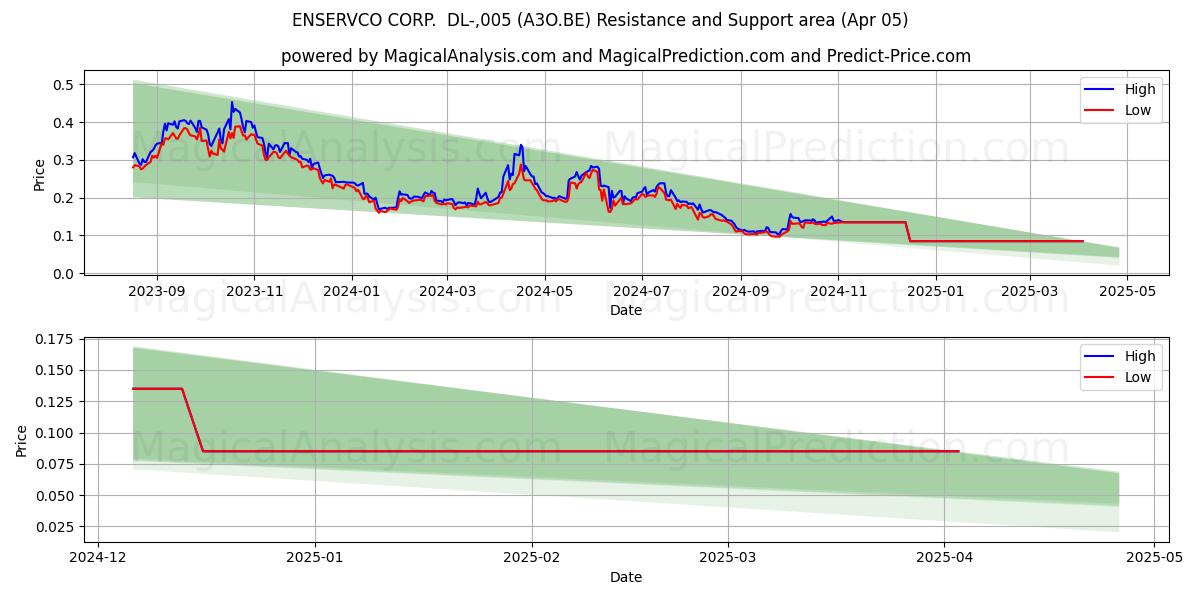Image resolution: width=1200 pixels, height=600 pixels.
Task: Click the '2024-09' x-axis label
Action: [741, 291]
